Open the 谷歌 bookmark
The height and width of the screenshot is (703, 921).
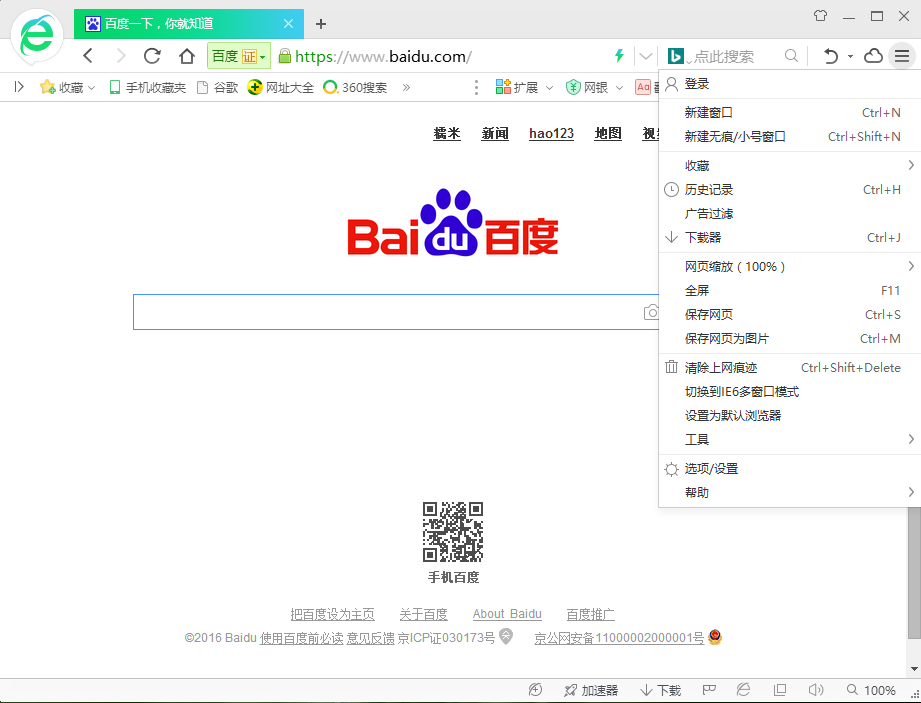[x=217, y=88]
